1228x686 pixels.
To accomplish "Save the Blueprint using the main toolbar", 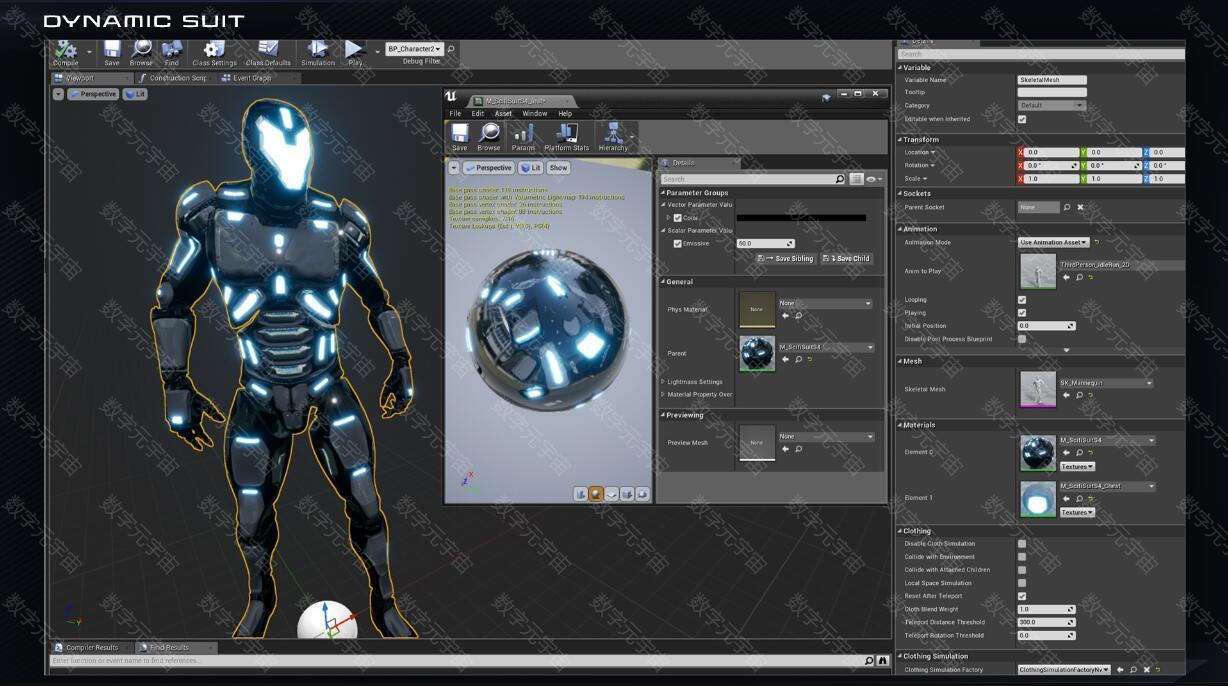I will point(112,53).
